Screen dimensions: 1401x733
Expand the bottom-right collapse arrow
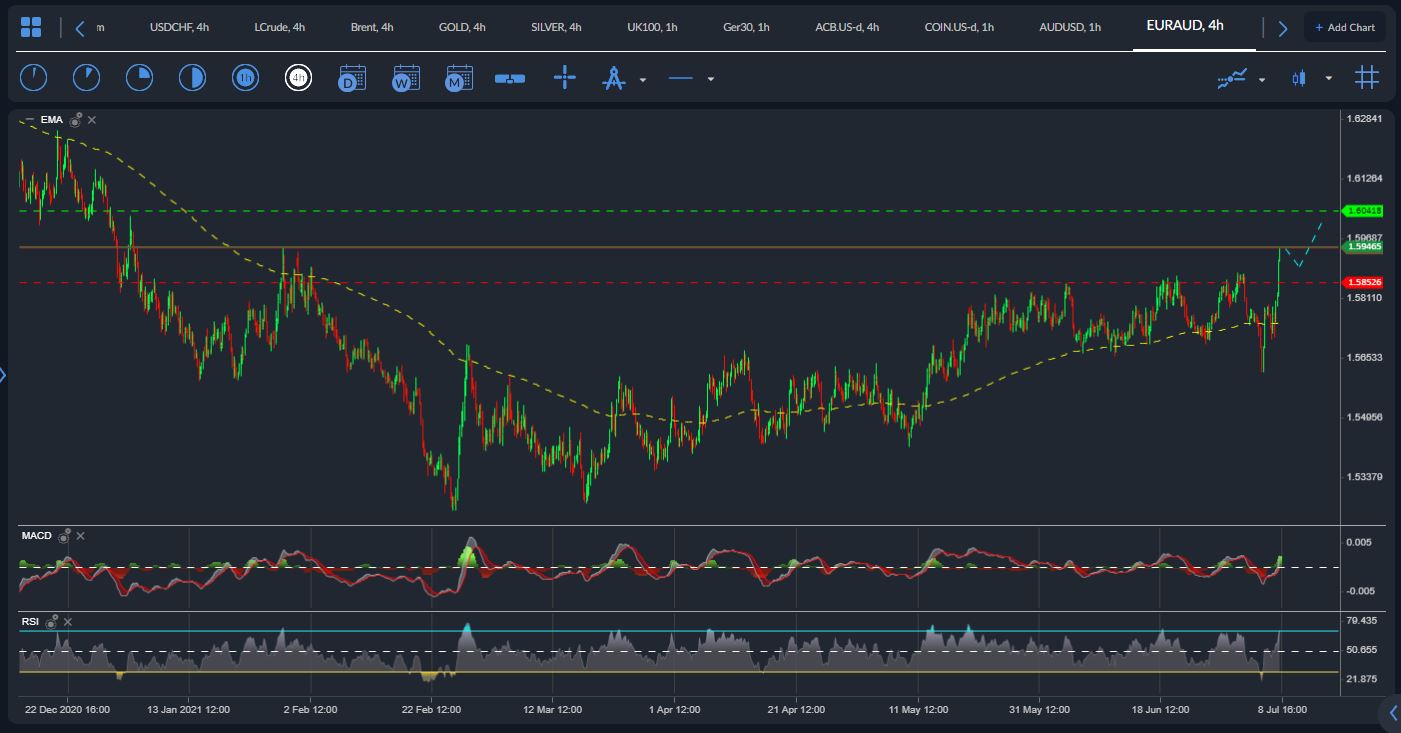(1394, 712)
